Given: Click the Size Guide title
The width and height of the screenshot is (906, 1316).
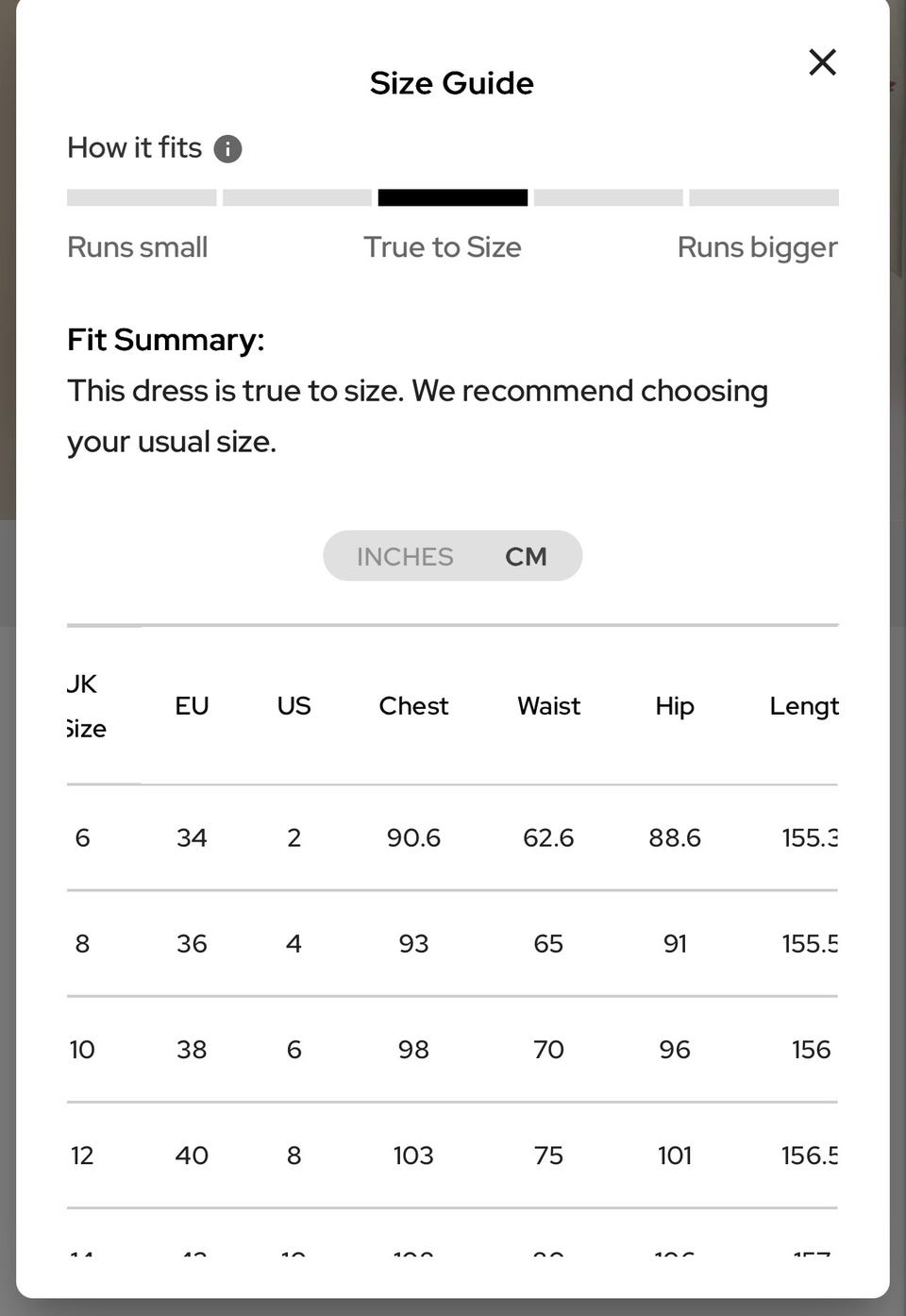Looking at the screenshot, I should point(452,83).
